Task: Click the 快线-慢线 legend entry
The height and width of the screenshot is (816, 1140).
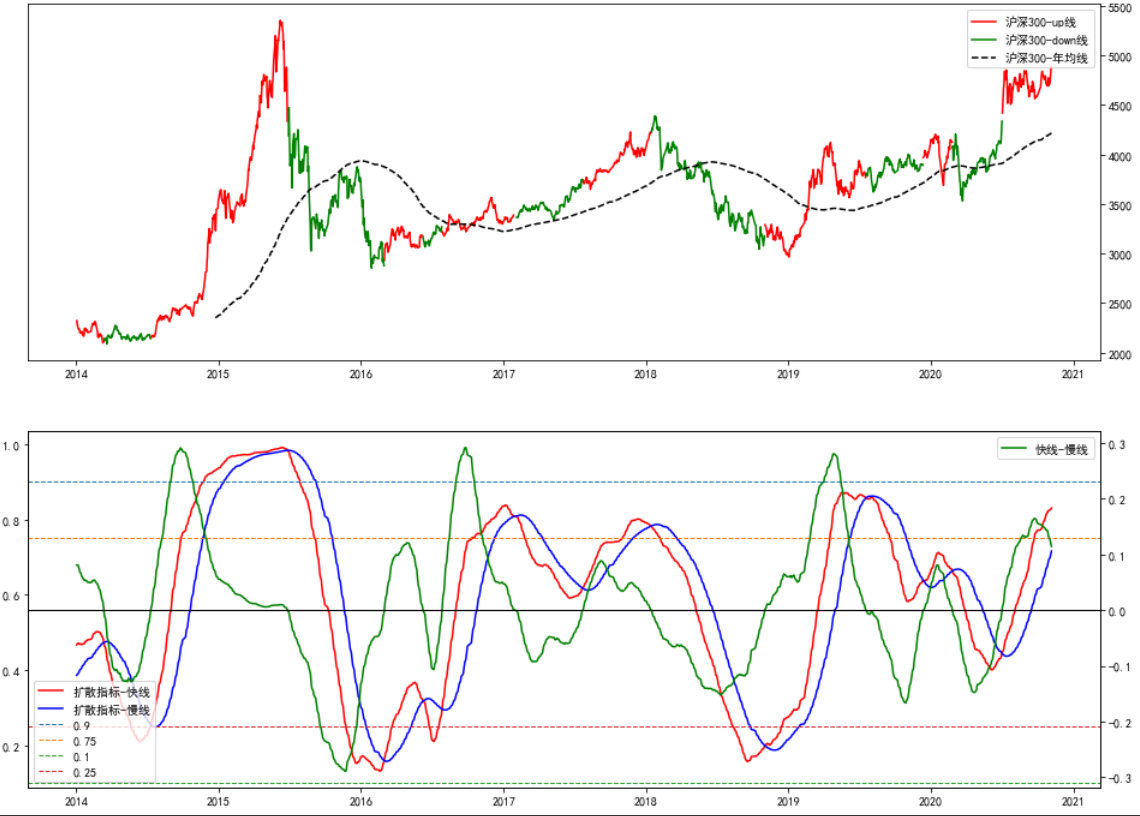Action: (x=1064, y=450)
